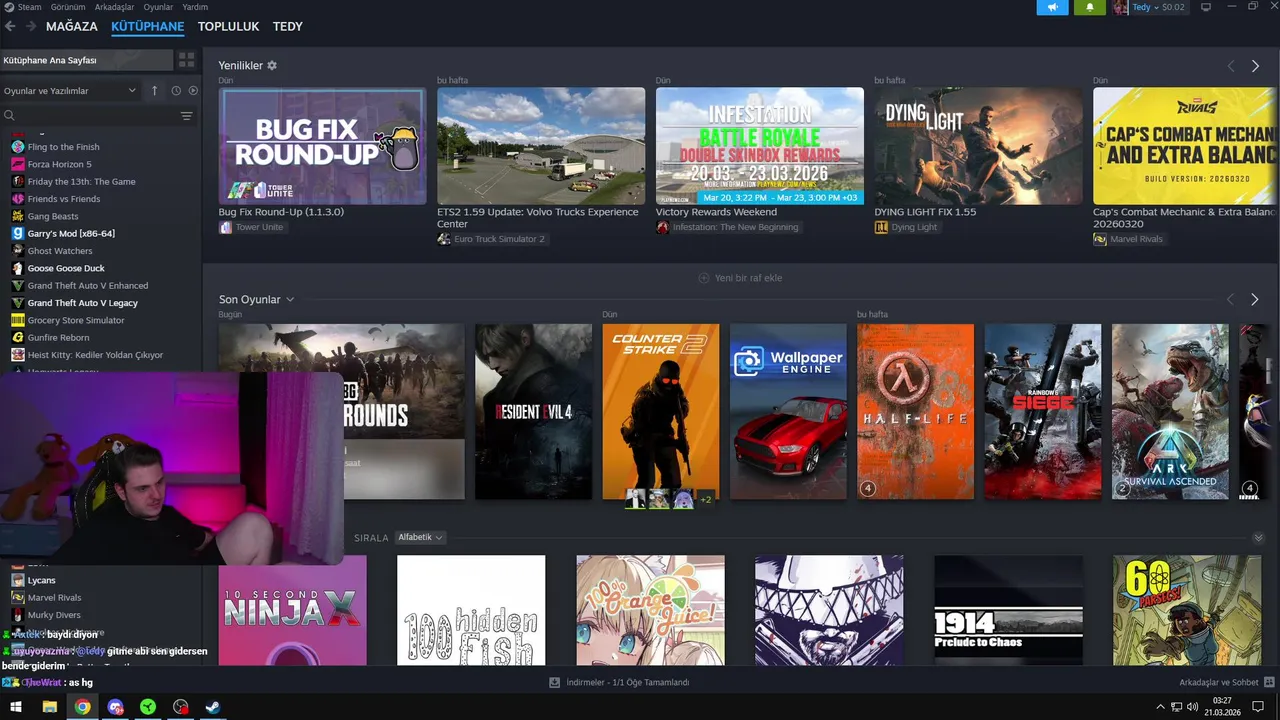Open the Görünüm menu

(68, 7)
